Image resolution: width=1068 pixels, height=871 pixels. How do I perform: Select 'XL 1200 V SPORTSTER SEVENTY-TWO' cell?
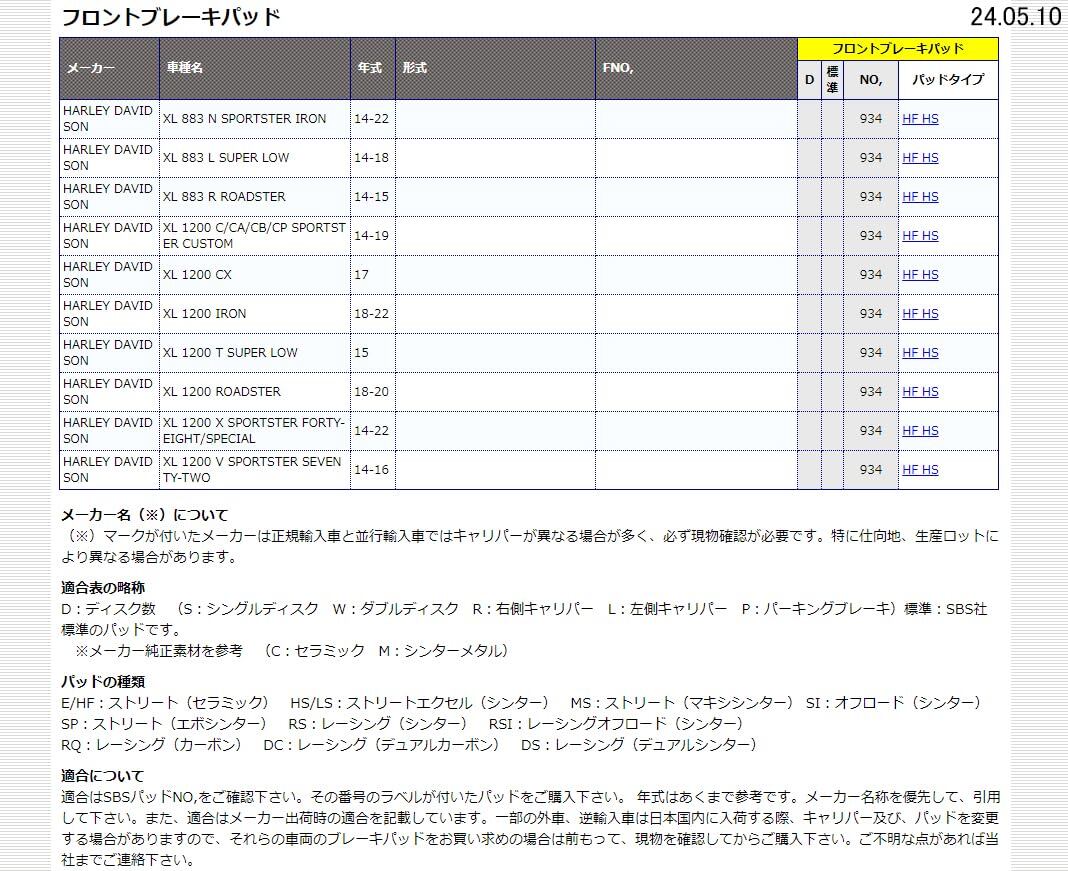[255, 470]
